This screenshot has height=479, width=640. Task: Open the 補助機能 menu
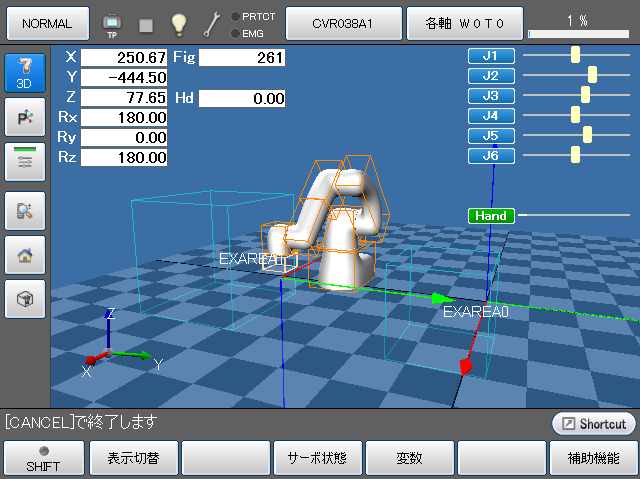click(593, 459)
